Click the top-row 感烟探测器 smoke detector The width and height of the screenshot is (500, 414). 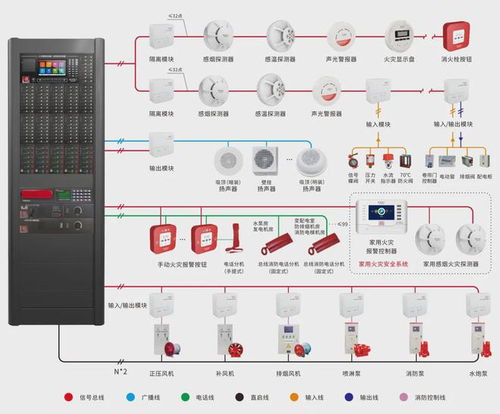pyautogui.click(x=218, y=36)
